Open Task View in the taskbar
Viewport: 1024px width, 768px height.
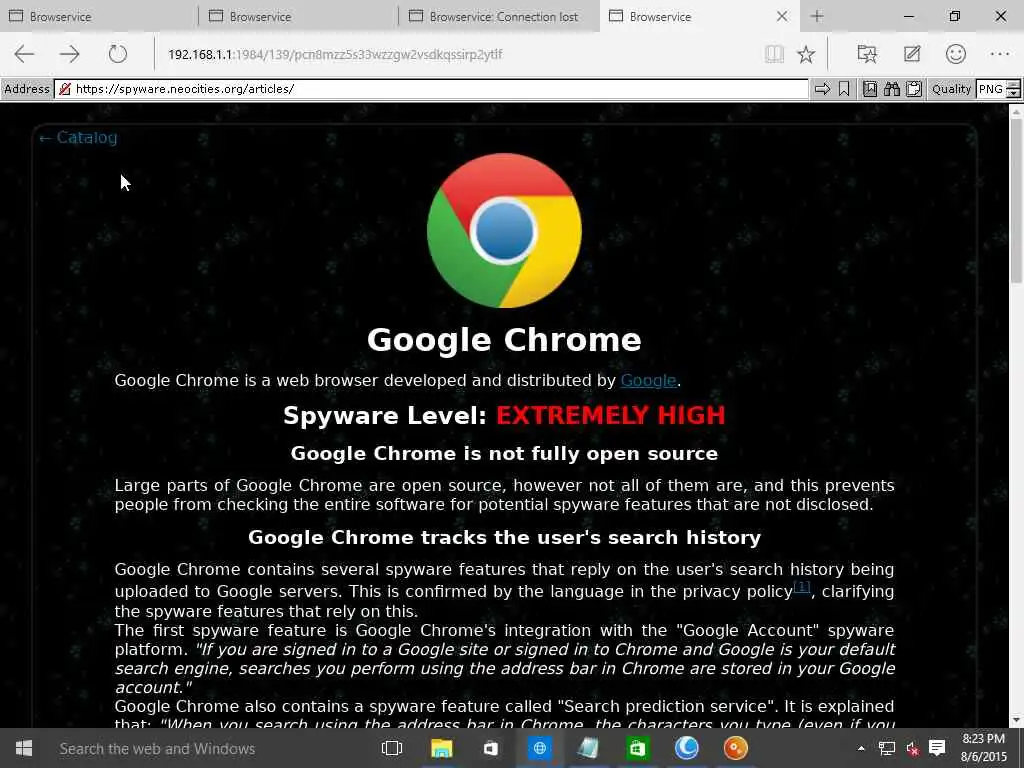[392, 748]
